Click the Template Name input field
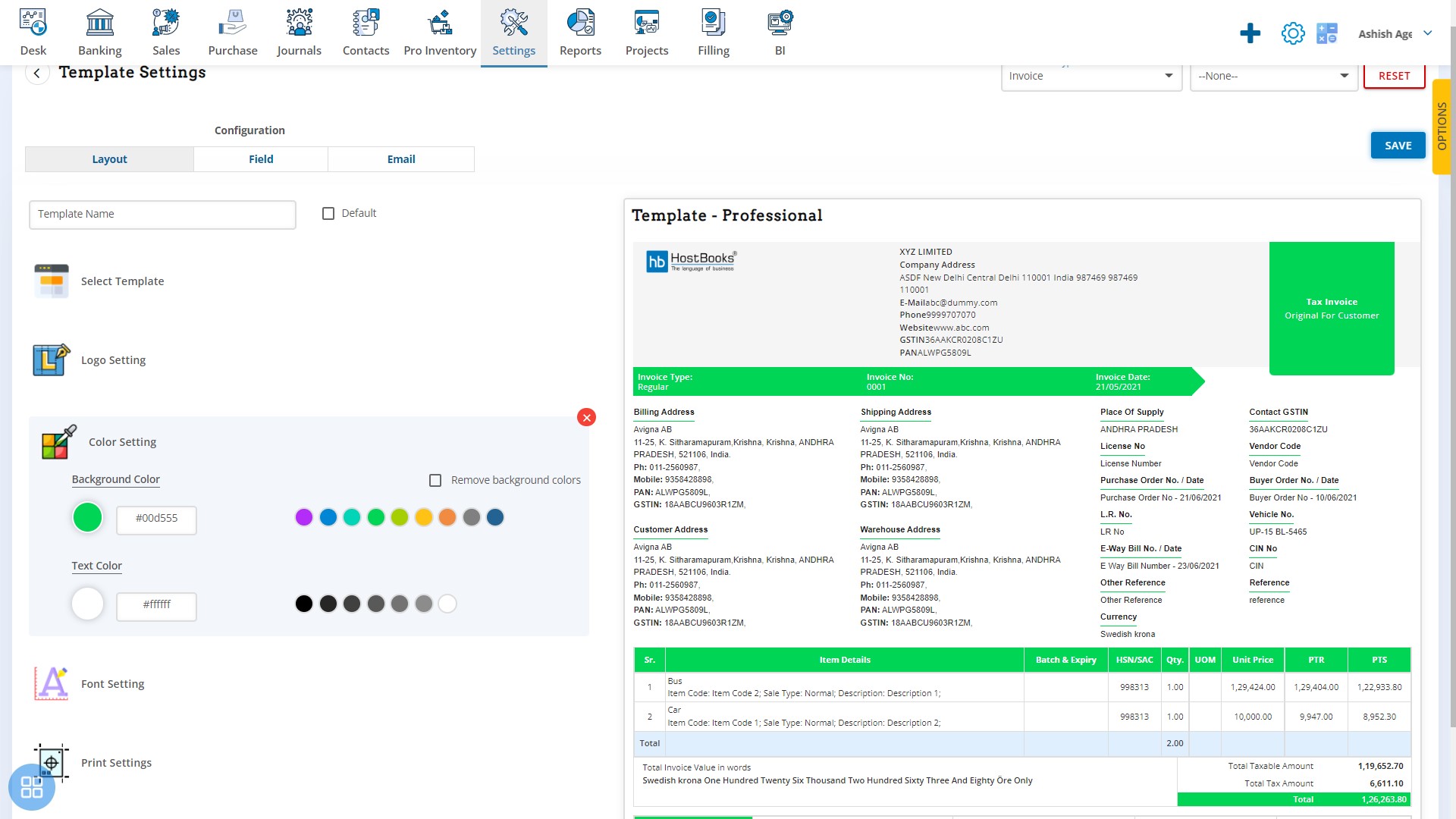1456x819 pixels. [163, 213]
